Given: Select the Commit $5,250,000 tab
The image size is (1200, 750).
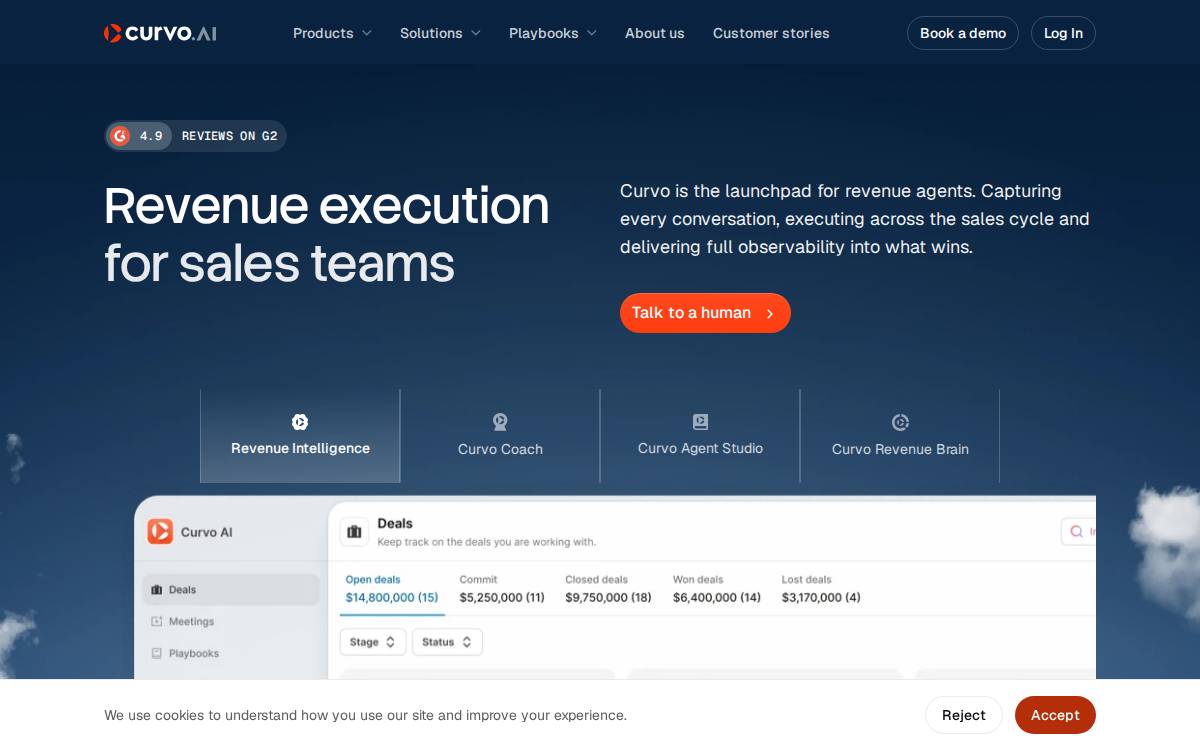Looking at the screenshot, I should (x=502, y=589).
